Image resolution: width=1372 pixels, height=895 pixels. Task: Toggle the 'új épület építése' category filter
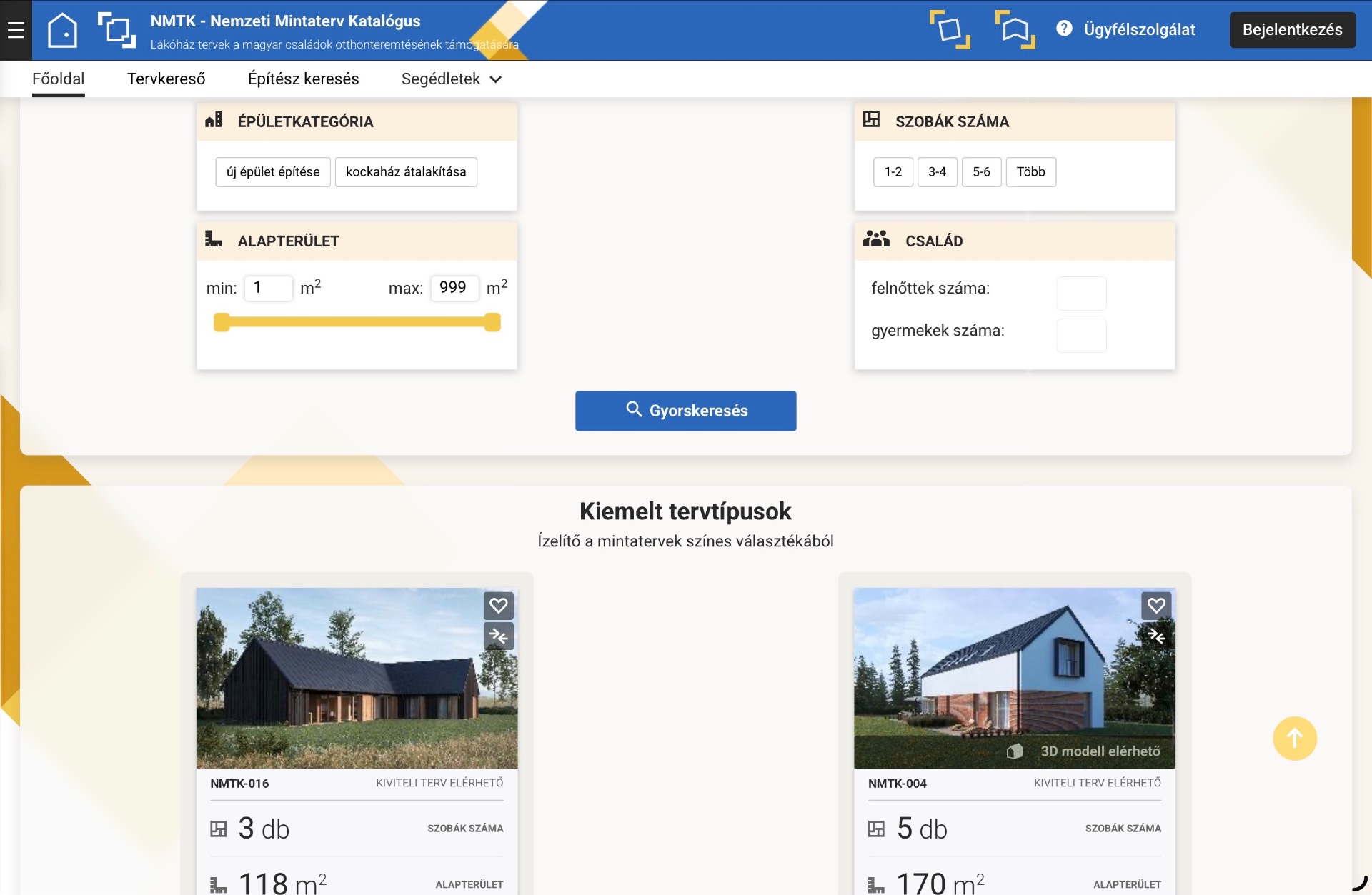[x=273, y=172]
